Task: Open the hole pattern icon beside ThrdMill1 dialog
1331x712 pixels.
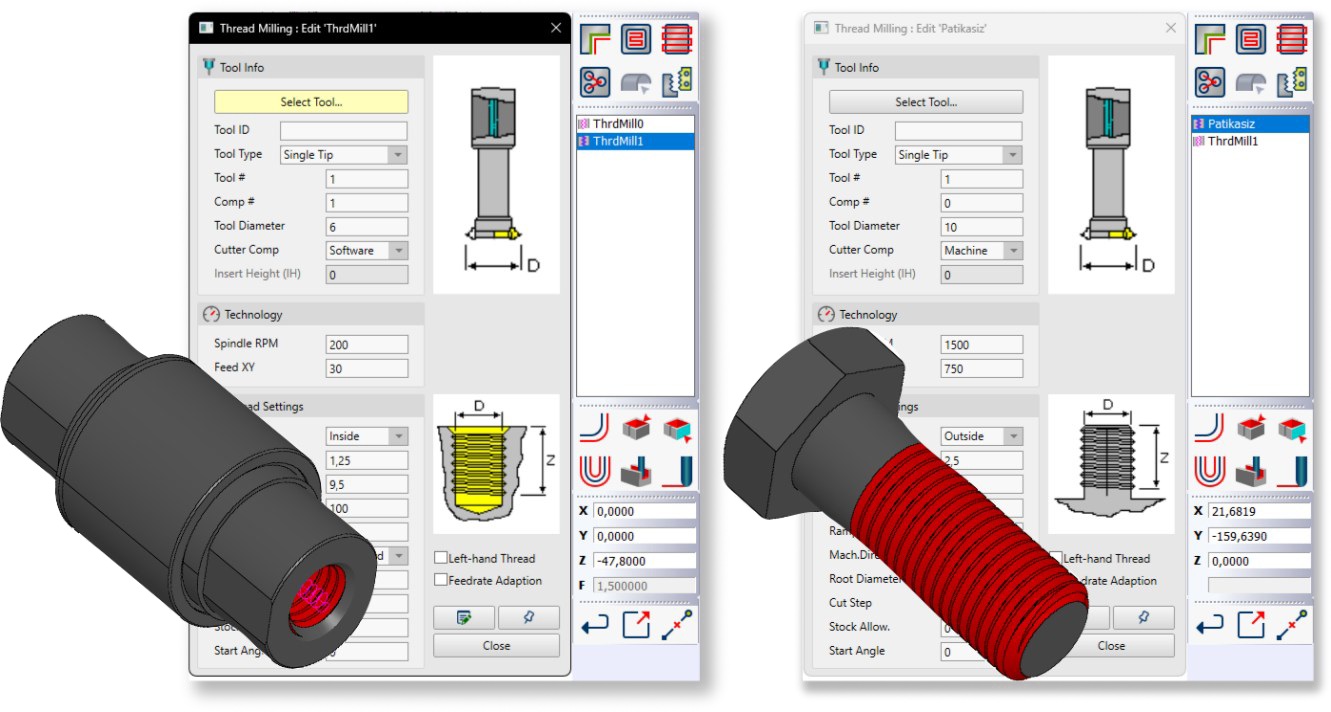Action: coord(595,82)
